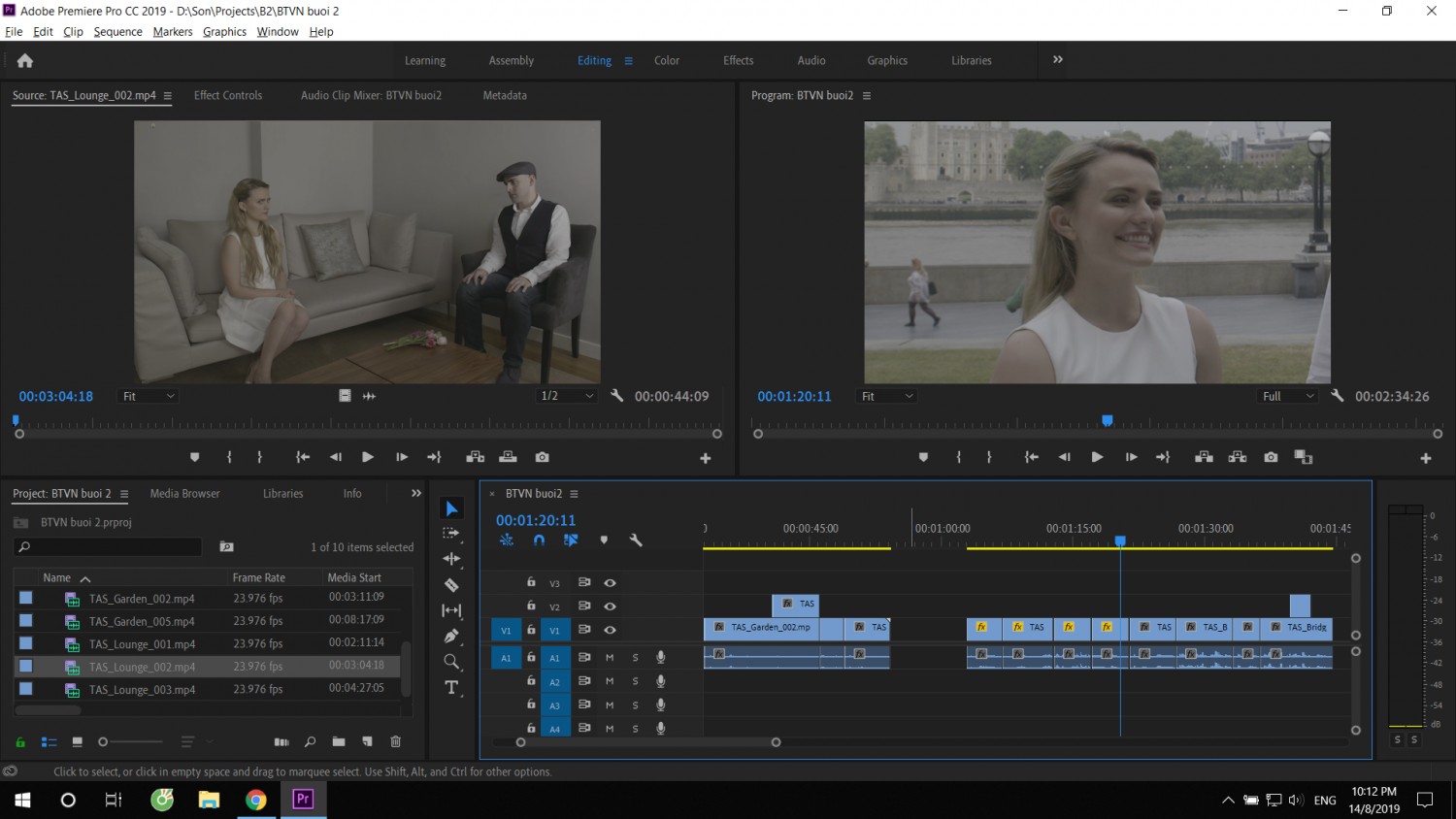Image resolution: width=1456 pixels, height=819 pixels.
Task: Activate the Track Select Forward tool
Action: 451,533
